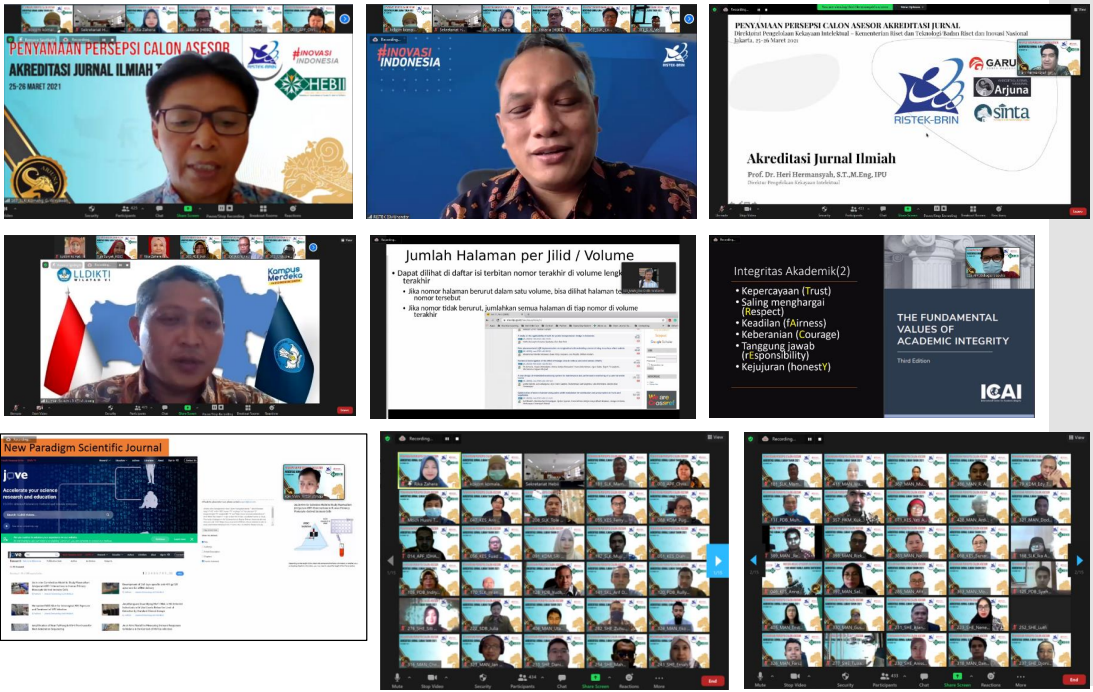Image resolution: width=1093 pixels, height=692 pixels.
Task: Expand Share Screen caret in 434-participant gallery window
Action: pos(607,676)
